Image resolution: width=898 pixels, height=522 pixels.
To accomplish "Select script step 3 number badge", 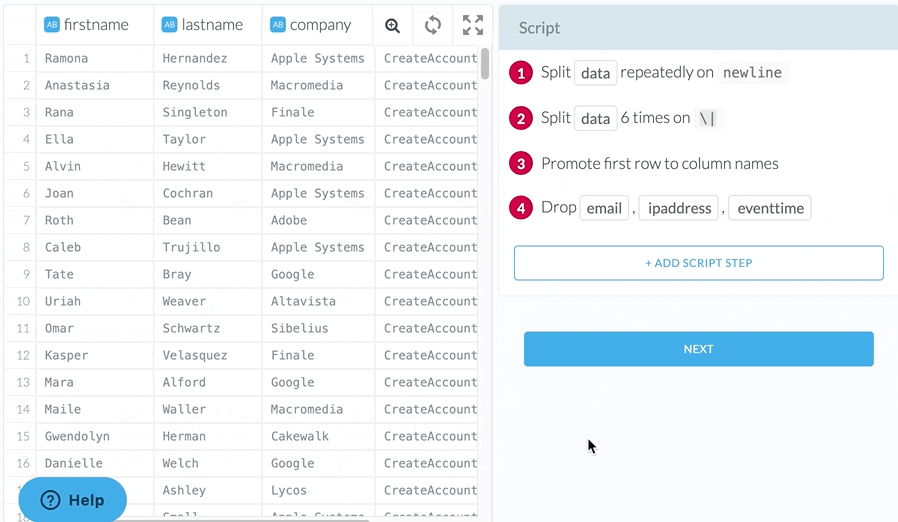I will [520, 164].
